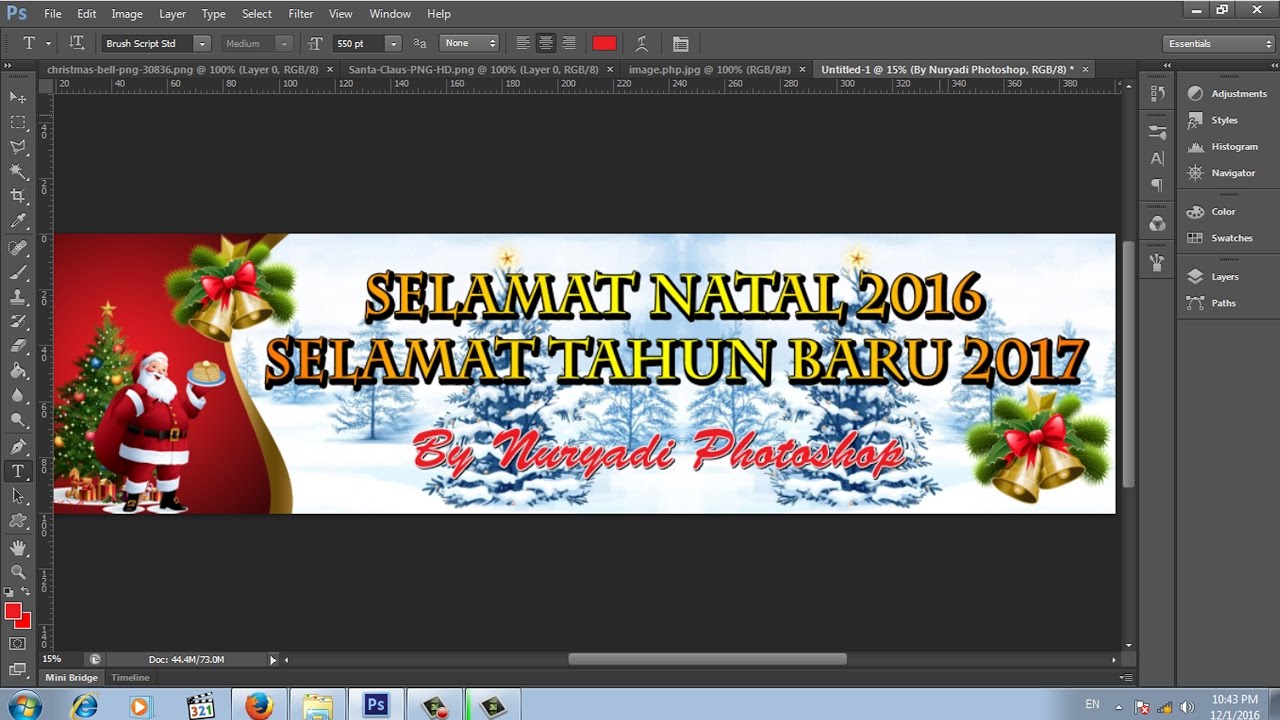
Task: Select the Brush tool
Action: [18, 273]
